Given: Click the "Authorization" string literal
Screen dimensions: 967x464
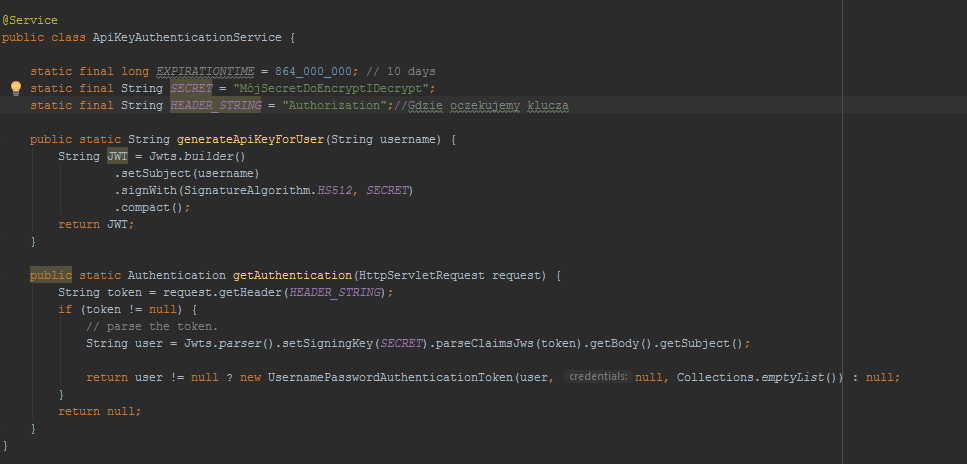Looking at the screenshot, I should click(334, 106).
